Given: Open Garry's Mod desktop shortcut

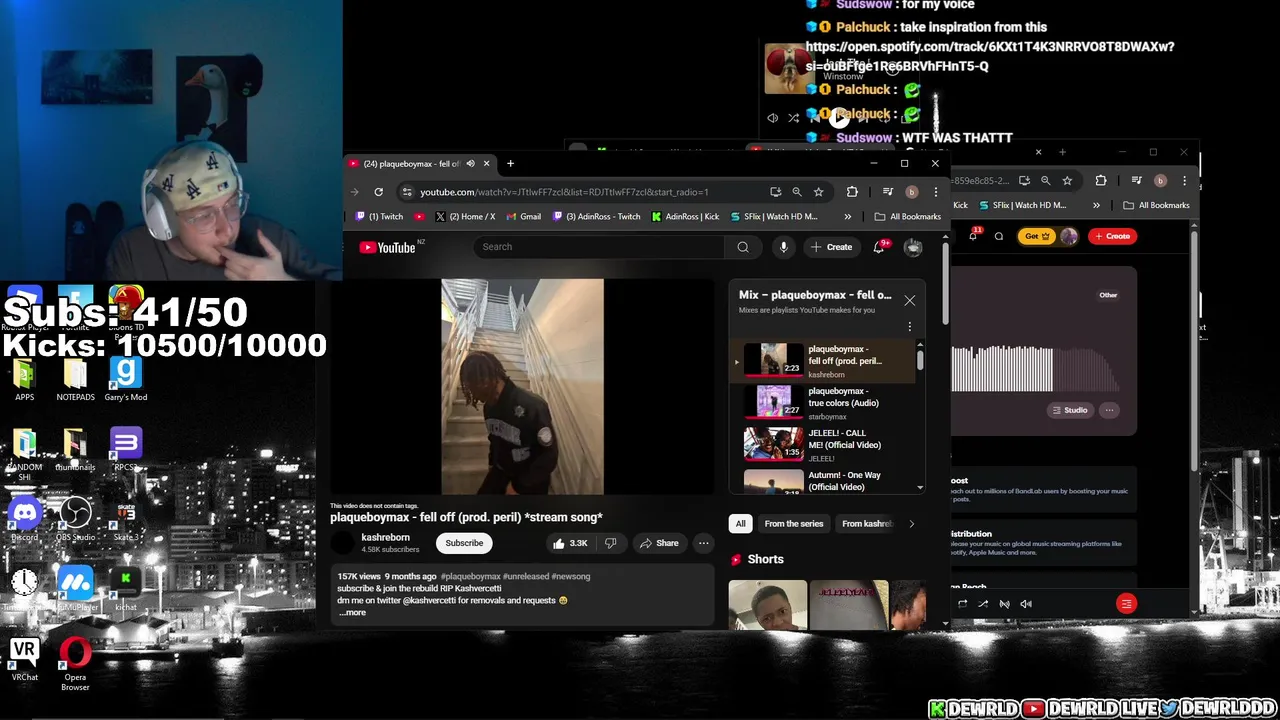Looking at the screenshot, I should click(x=126, y=379).
